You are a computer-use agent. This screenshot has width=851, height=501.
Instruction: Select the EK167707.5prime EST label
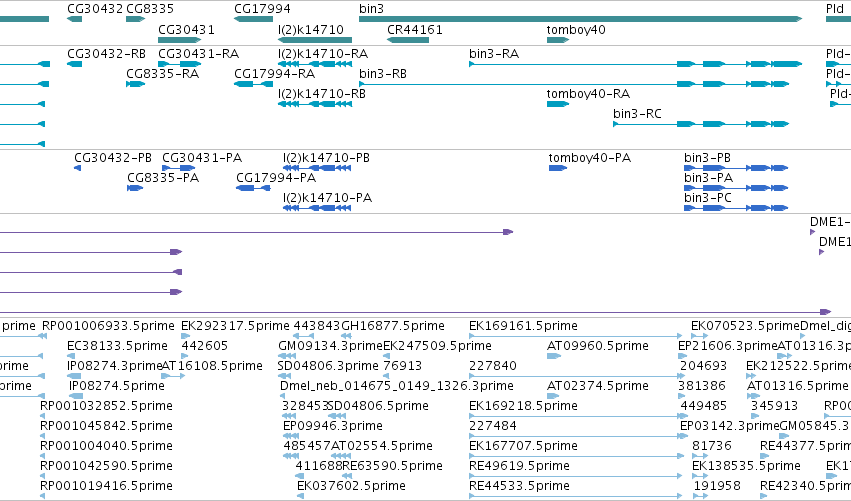click(x=523, y=446)
